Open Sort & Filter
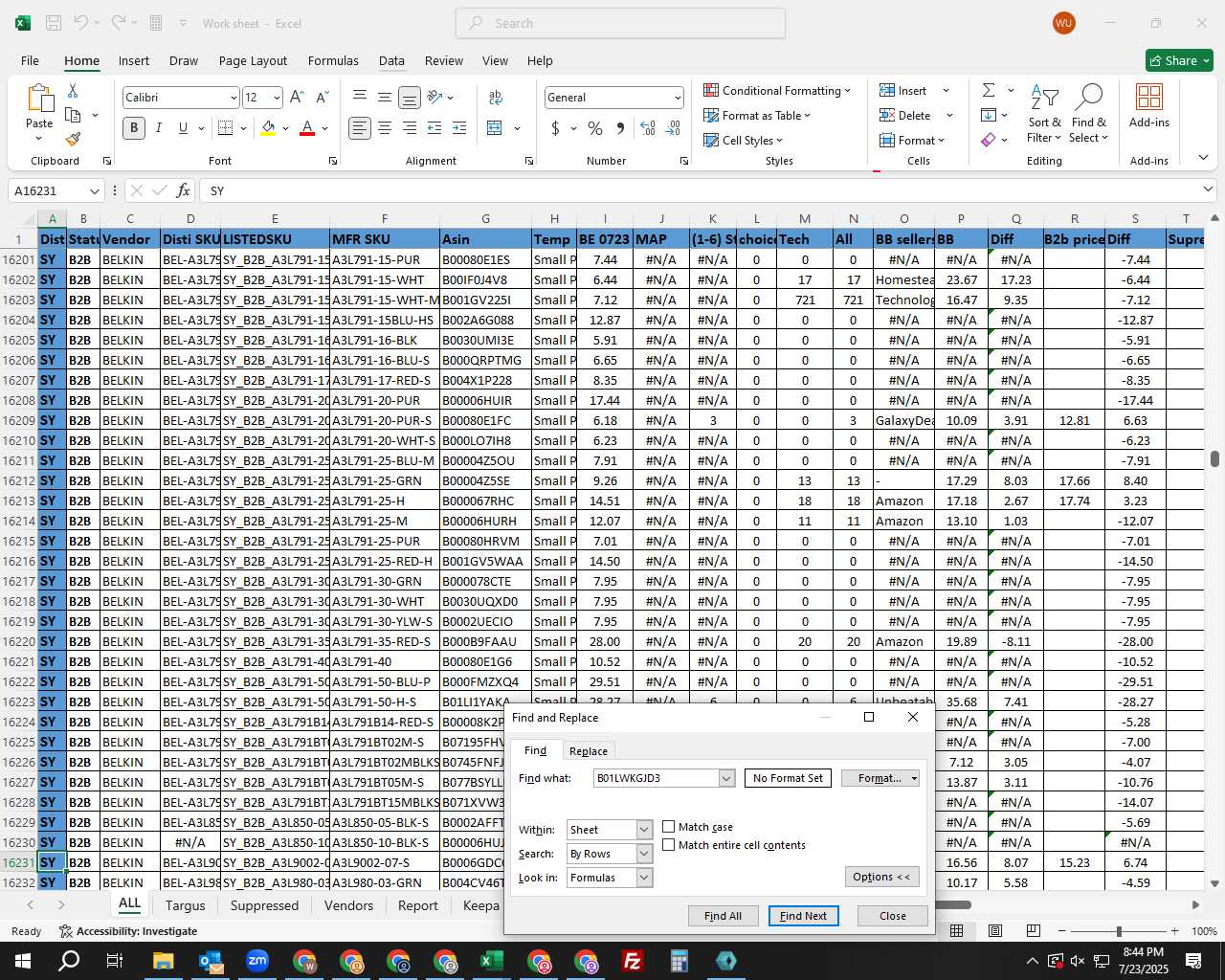 point(1044,114)
